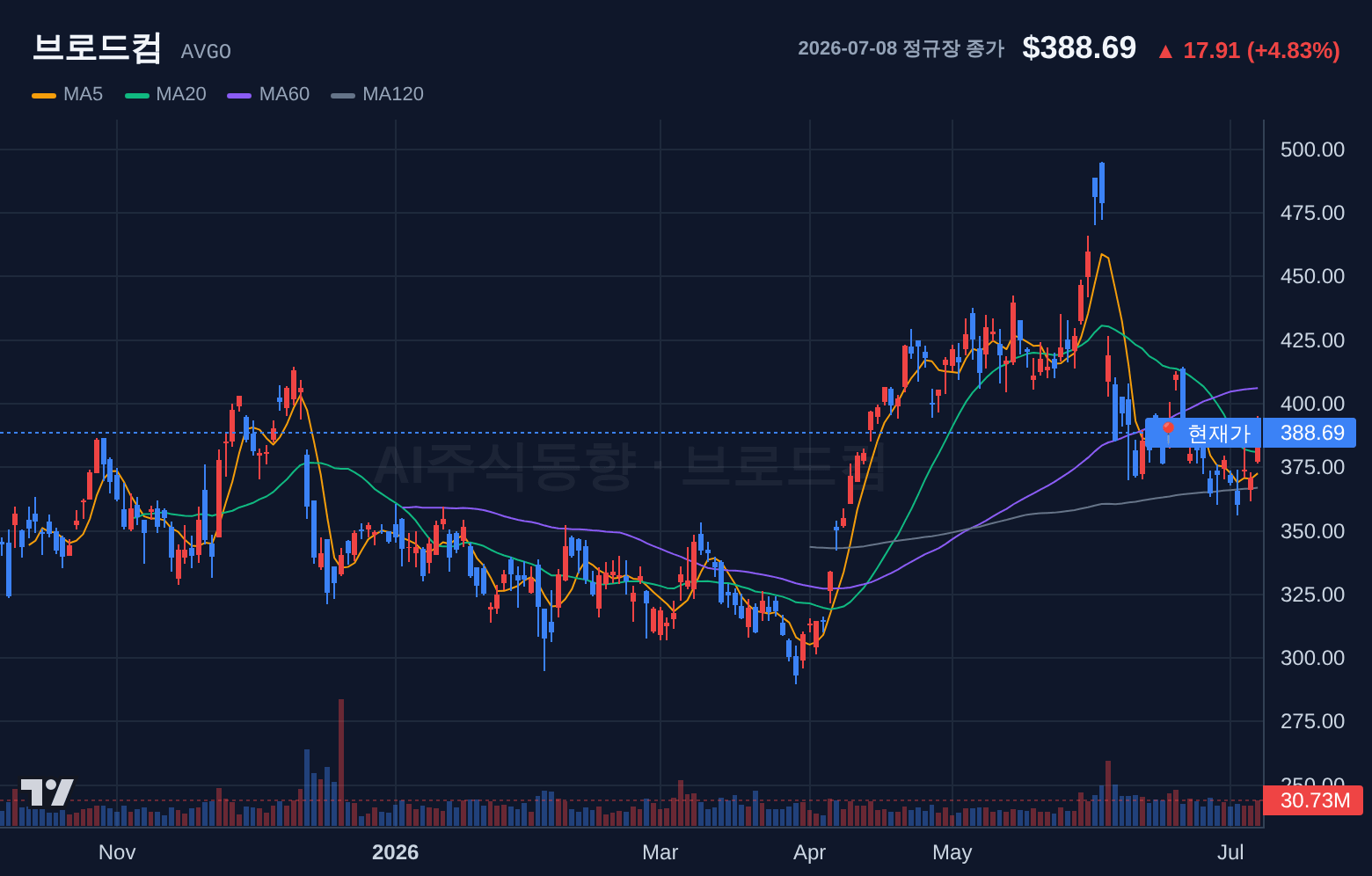Click the 500.00 price axis label

click(1312, 150)
